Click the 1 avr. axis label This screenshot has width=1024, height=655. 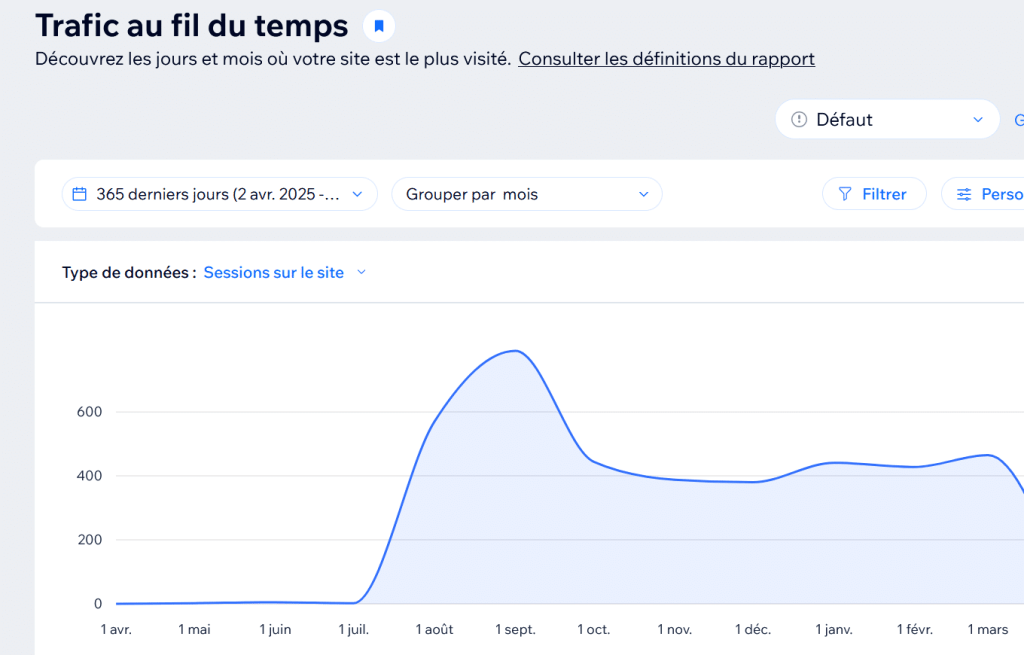coord(115,629)
